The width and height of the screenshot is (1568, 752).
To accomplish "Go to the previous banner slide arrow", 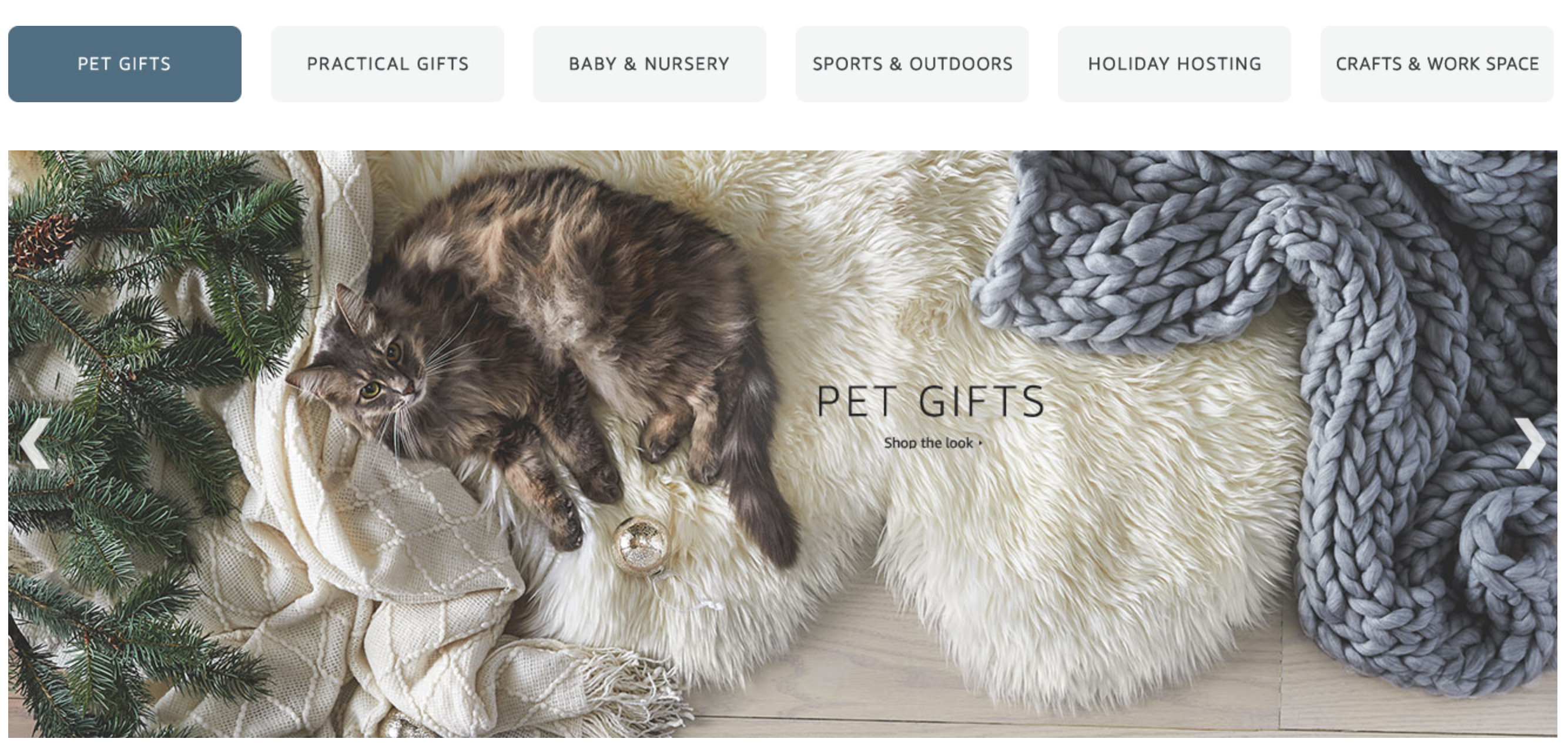I will coord(35,444).
